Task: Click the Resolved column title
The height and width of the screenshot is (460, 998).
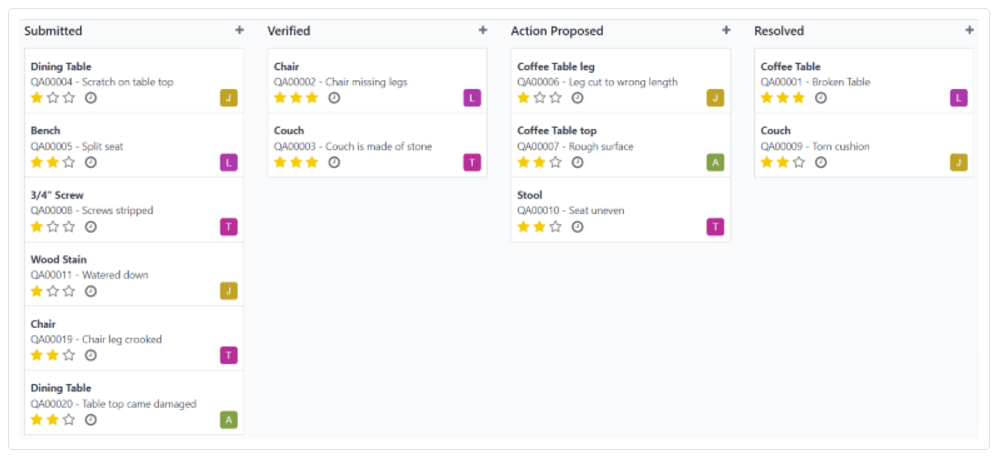Action: tap(779, 31)
